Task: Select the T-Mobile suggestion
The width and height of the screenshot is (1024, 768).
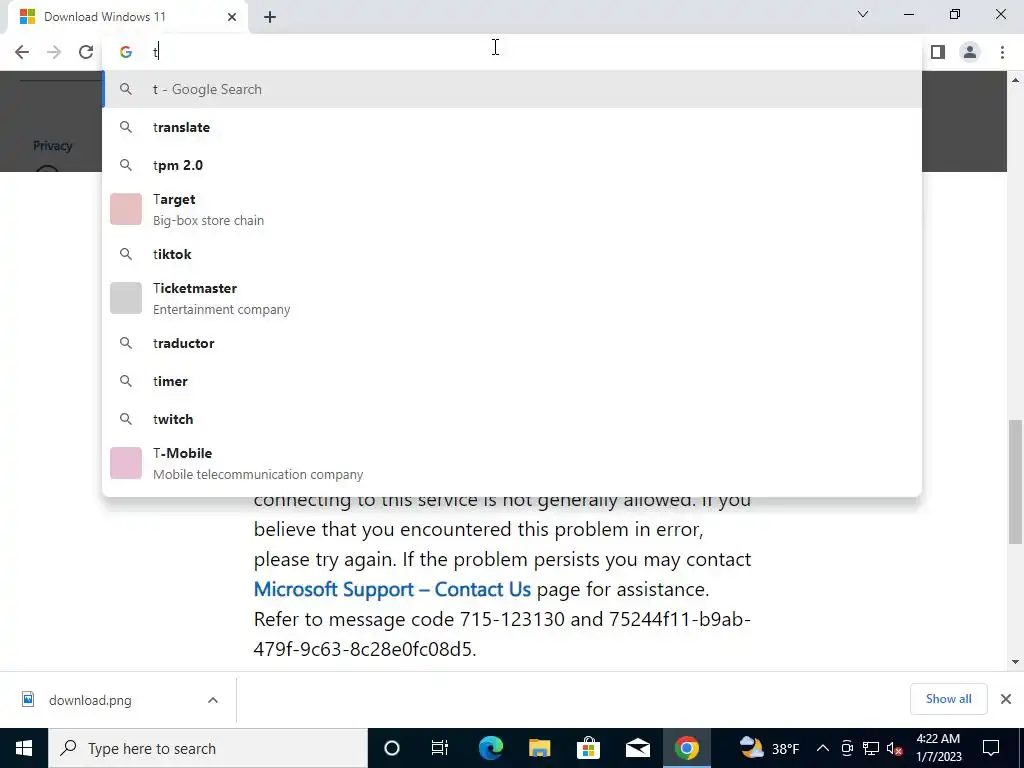Action: 512,463
